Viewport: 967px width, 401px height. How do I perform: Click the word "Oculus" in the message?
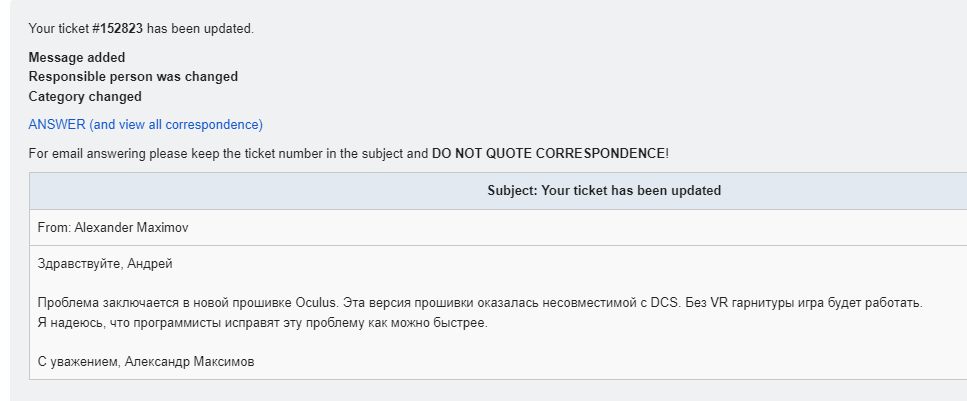(x=316, y=303)
